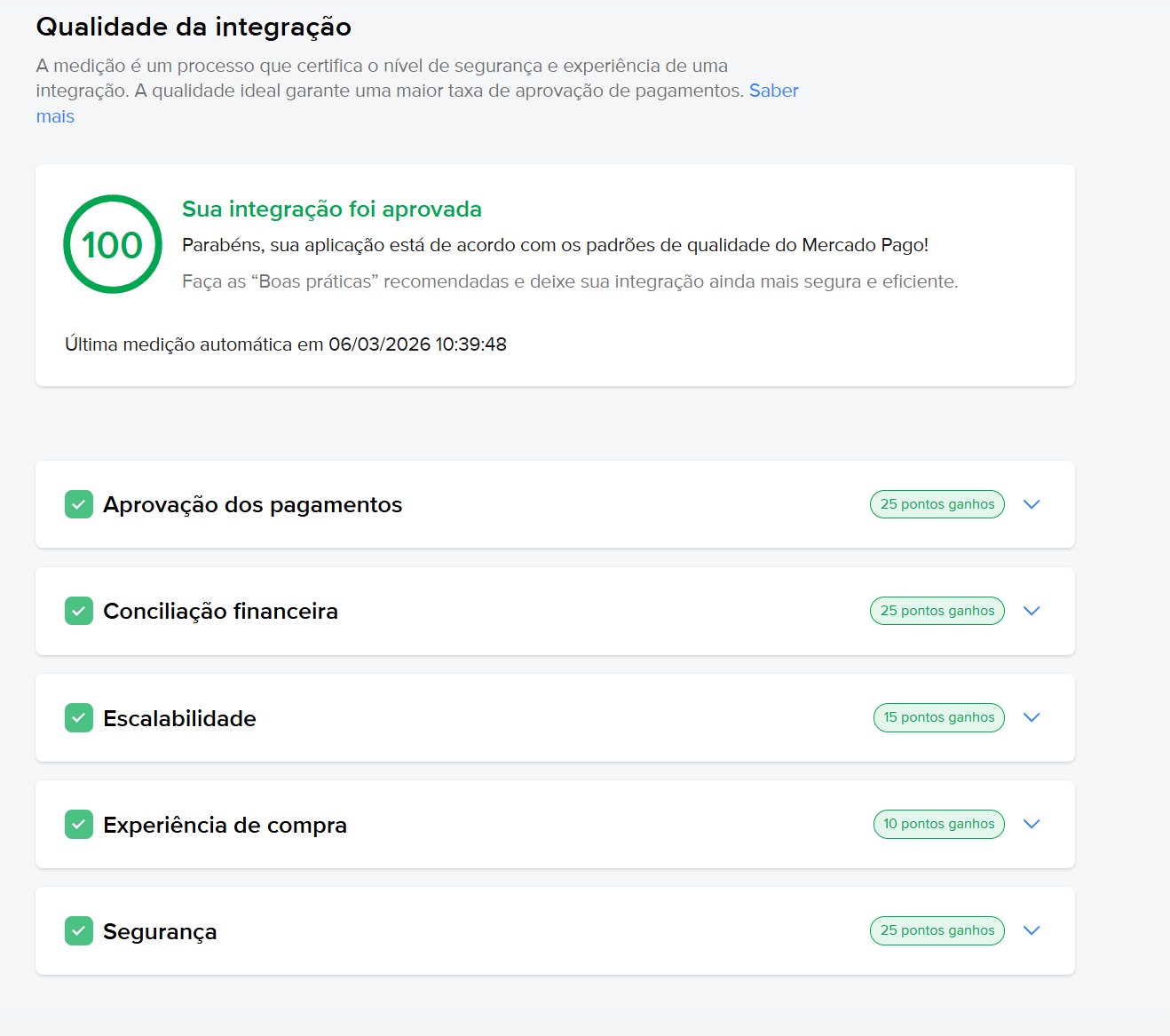This screenshot has height=1036, width=1170.
Task: Click the 25 pontos ganhos badge for Aprovação
Action: pyautogui.click(x=937, y=504)
